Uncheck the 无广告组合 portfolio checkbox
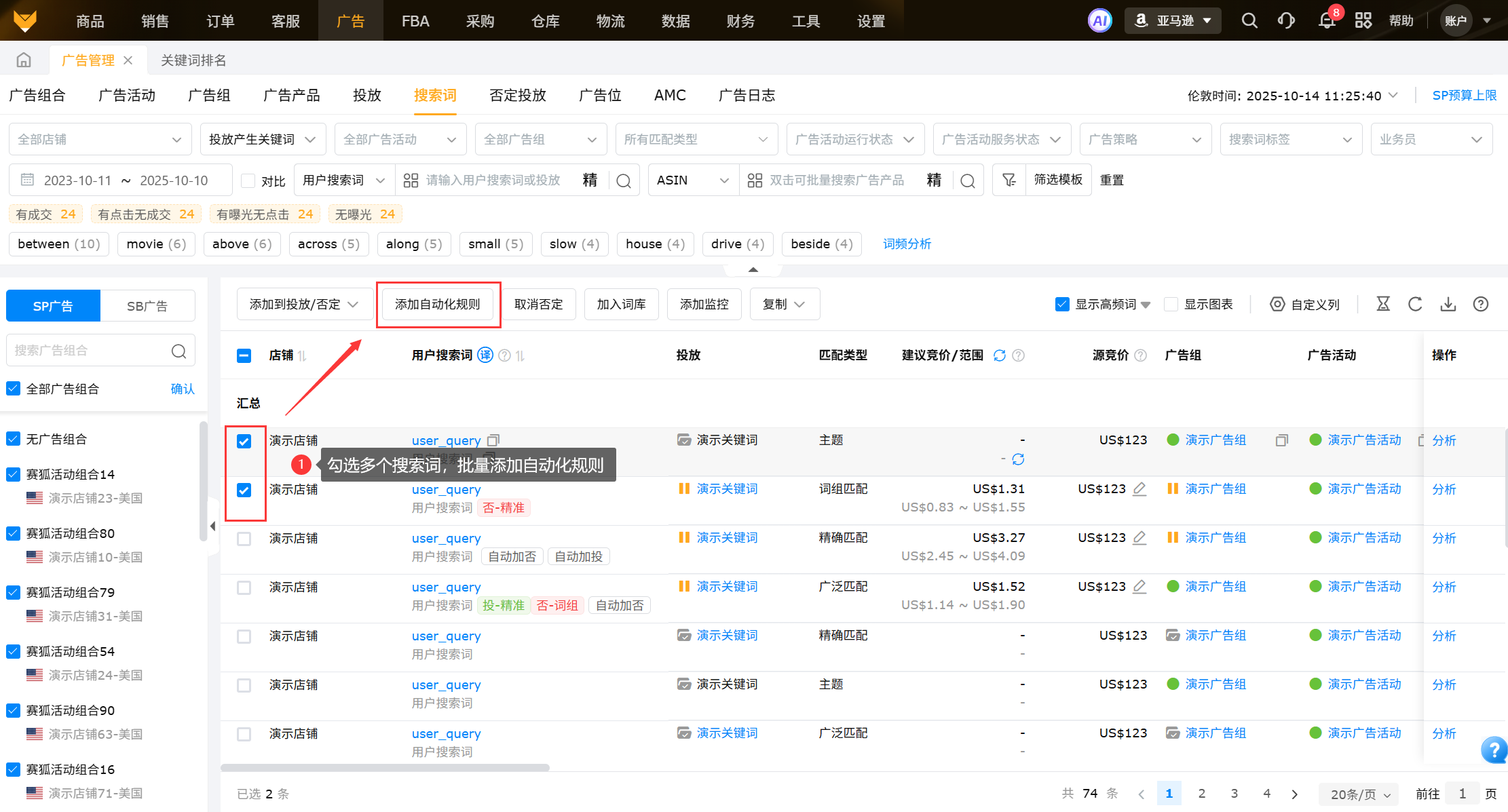Image resolution: width=1508 pixels, height=812 pixels. [13, 439]
